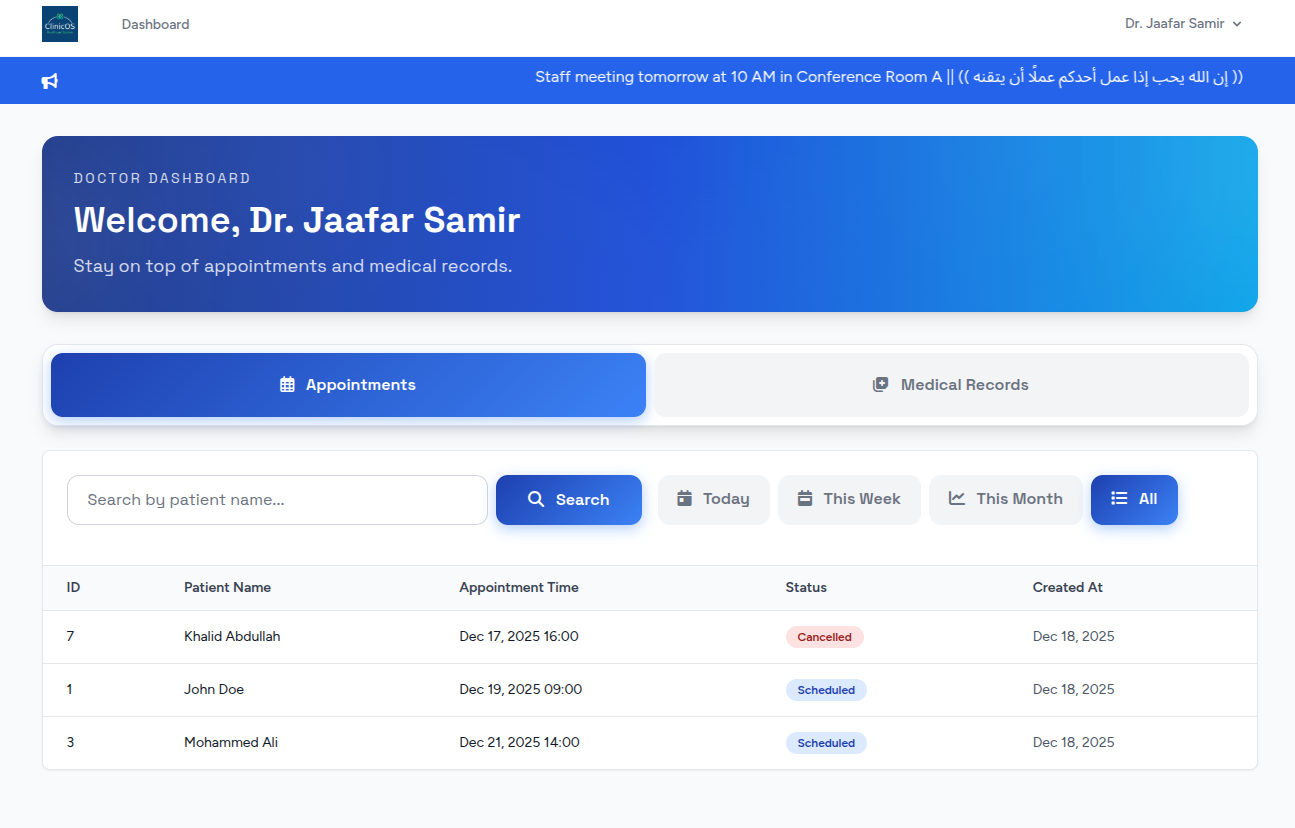Click the megaphone announcement icon
This screenshot has width=1295, height=828.
[50, 81]
